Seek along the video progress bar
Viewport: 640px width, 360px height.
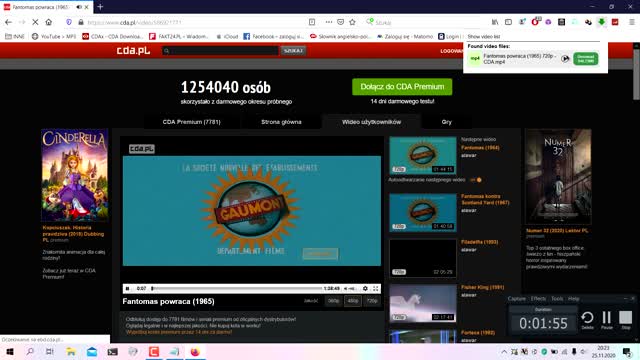(x=237, y=289)
